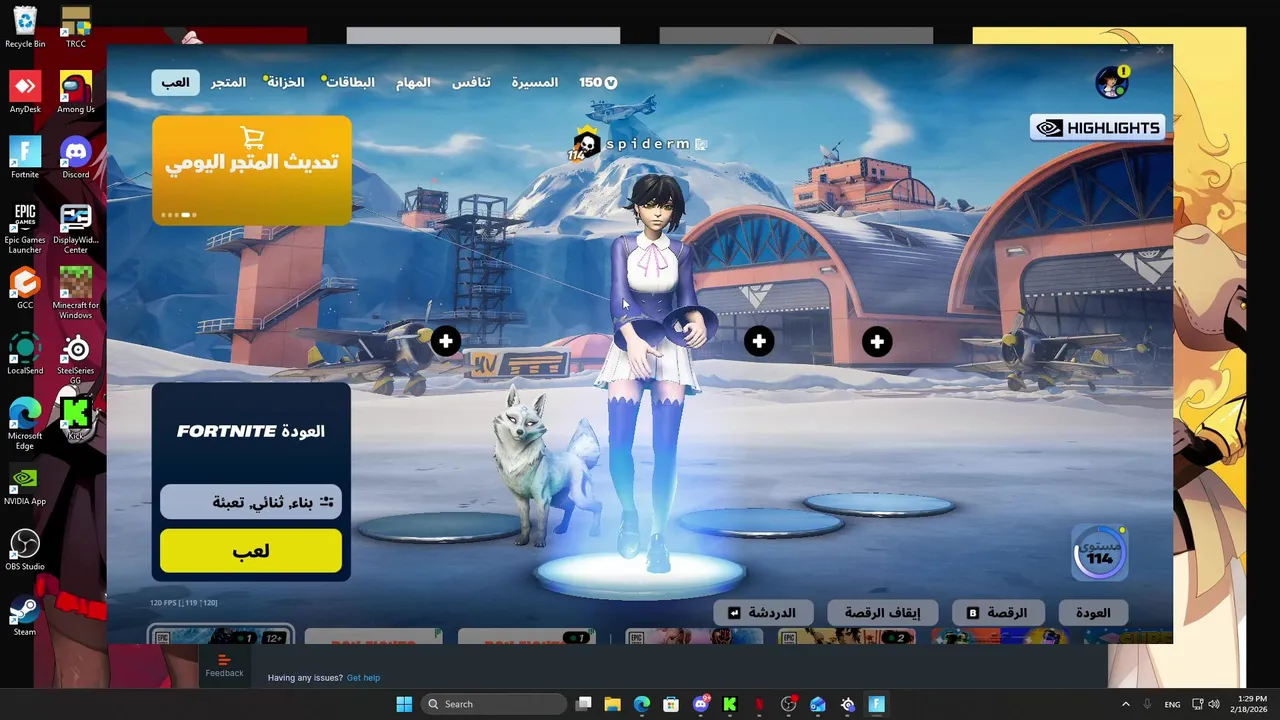Open the البطاقات (Passes) tab
Viewport: 1280px width, 720px height.
[x=350, y=82]
